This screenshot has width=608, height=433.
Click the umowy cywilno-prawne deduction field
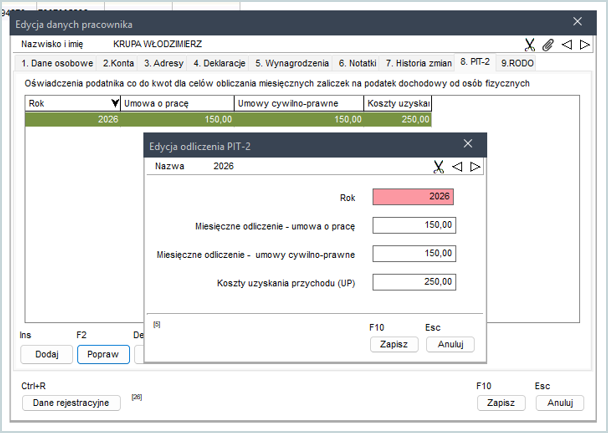coord(414,254)
